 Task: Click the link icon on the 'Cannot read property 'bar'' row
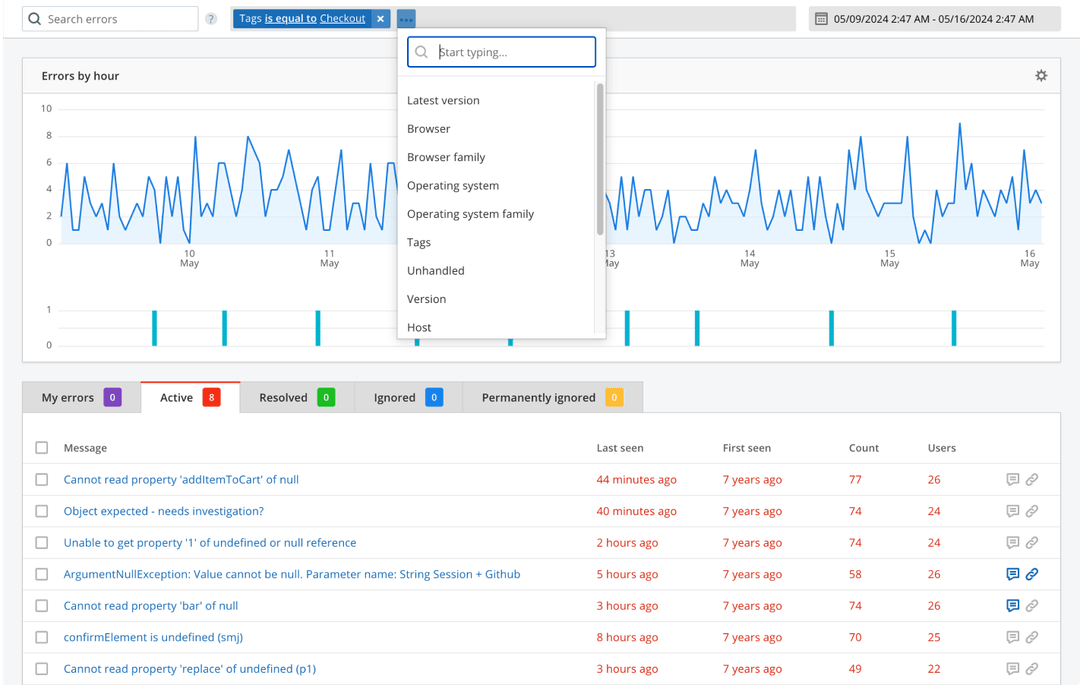1032,605
